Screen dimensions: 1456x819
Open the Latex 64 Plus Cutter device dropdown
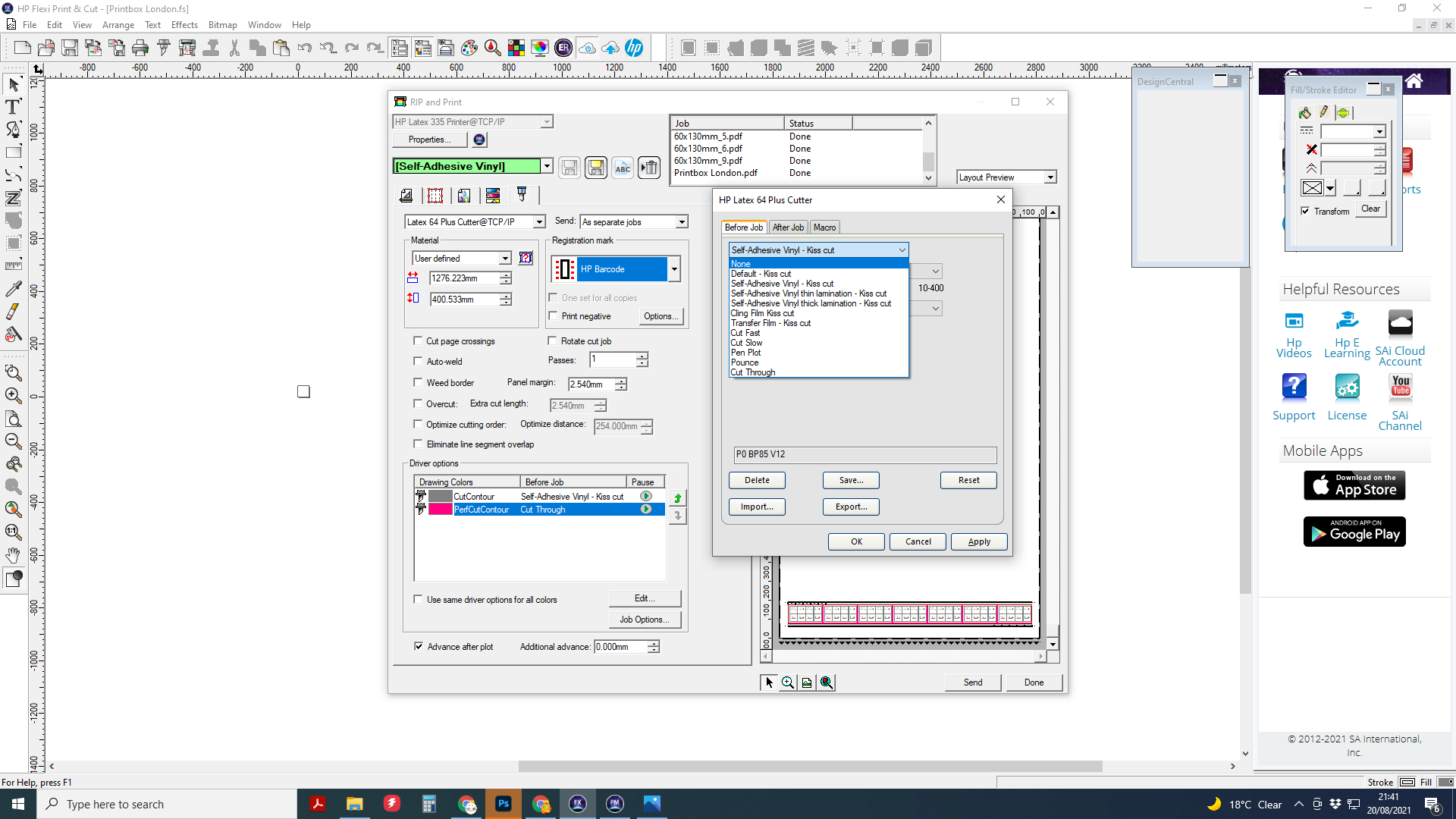(x=539, y=222)
